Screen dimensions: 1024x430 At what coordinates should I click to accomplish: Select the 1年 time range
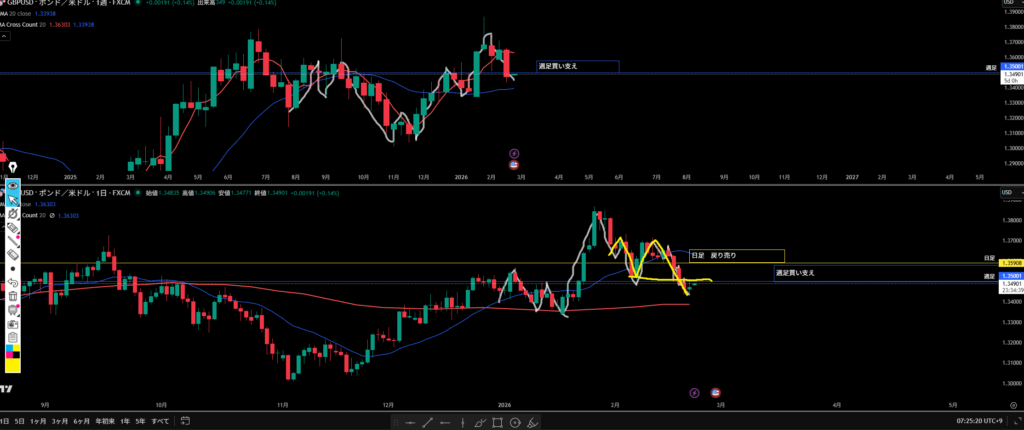coord(126,422)
